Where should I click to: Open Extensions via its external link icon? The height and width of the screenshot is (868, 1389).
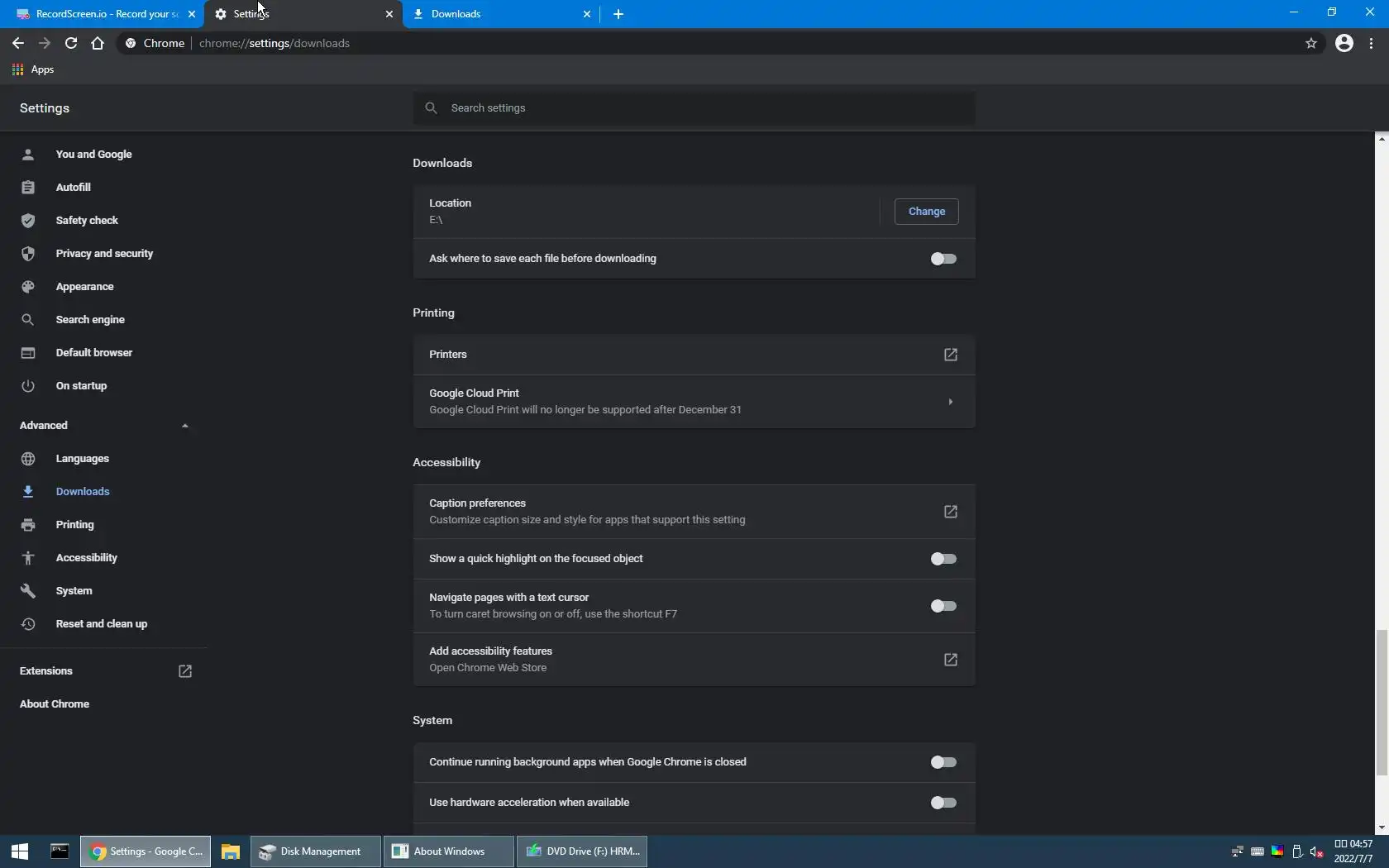coord(185,671)
